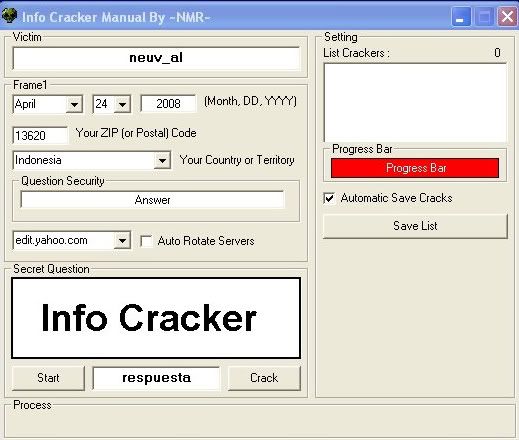The height and width of the screenshot is (440, 519).
Task: Click the disabled maximize button
Action: click(484, 16)
